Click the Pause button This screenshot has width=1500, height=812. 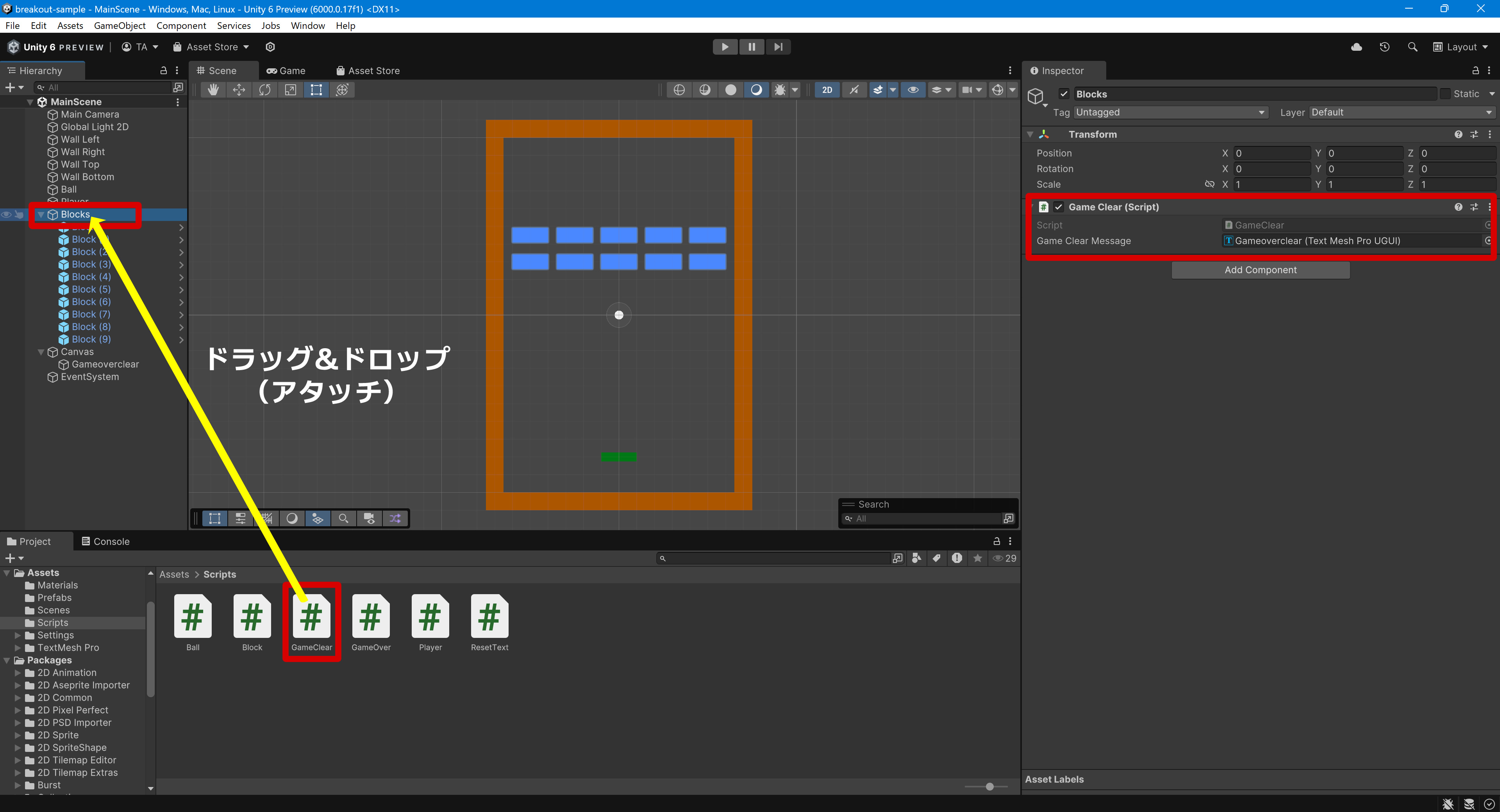tap(752, 46)
